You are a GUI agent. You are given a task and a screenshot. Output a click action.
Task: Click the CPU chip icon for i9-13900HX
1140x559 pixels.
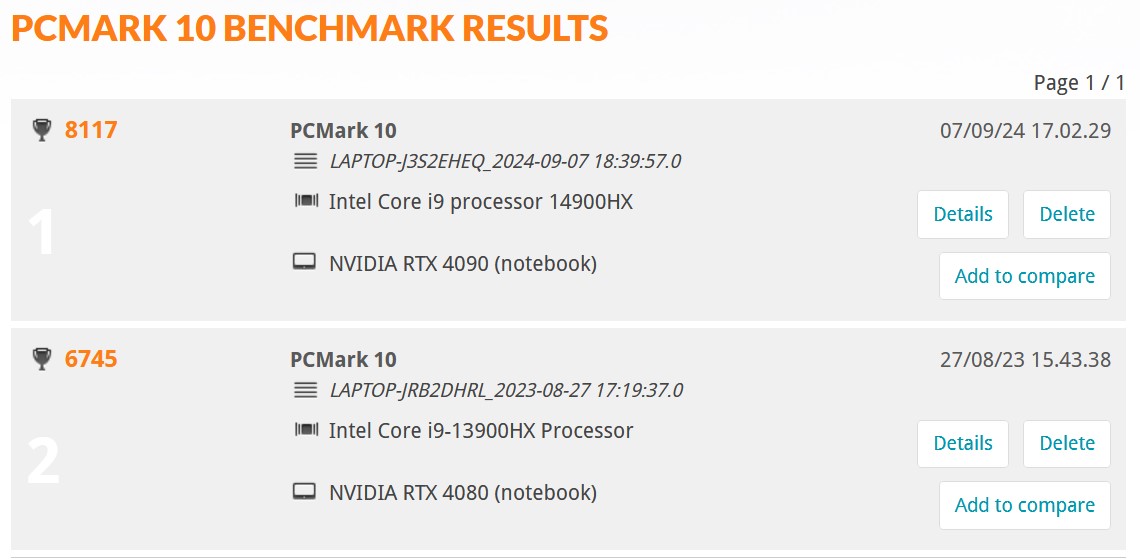click(306, 430)
